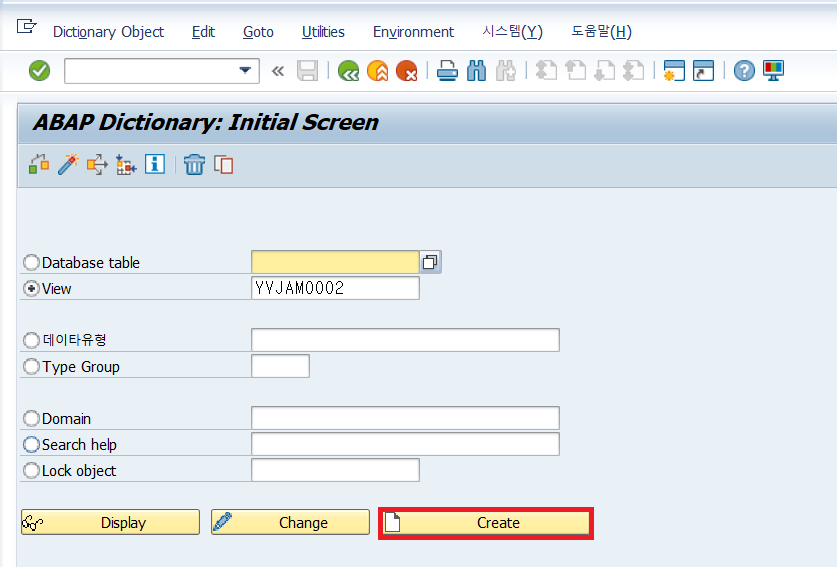Image resolution: width=837 pixels, height=567 pixels.
Task: Open the 도움말(H) menu
Action: (x=602, y=32)
